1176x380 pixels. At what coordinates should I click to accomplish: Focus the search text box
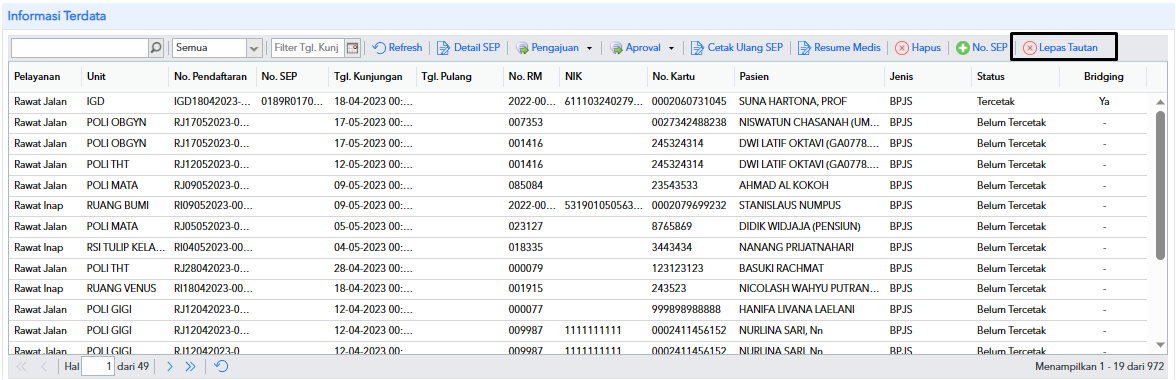pos(80,47)
